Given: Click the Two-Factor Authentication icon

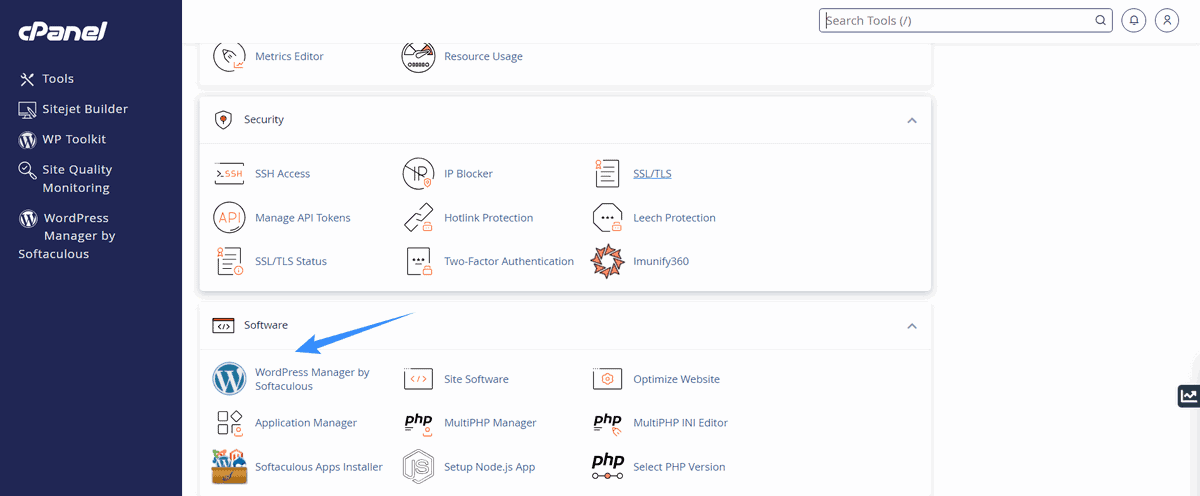Looking at the screenshot, I should [x=418, y=261].
